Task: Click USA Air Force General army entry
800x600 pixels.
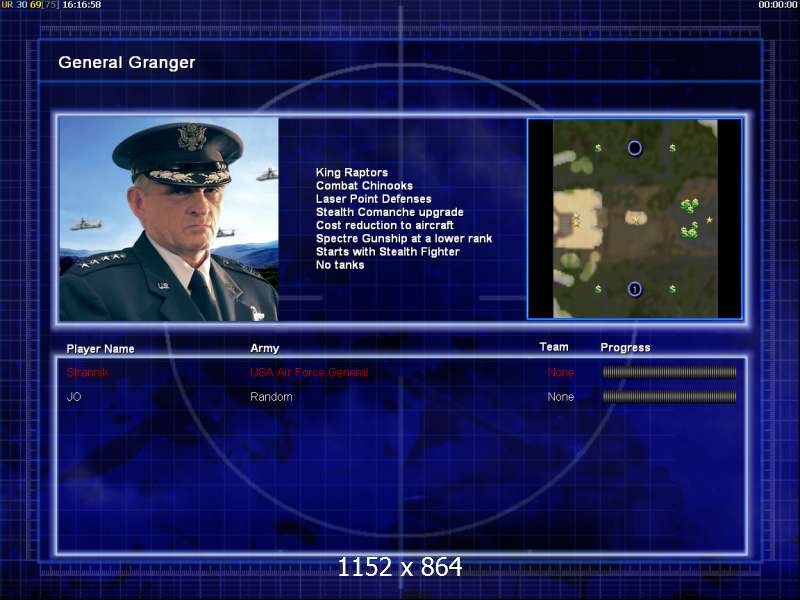Action: pos(309,372)
